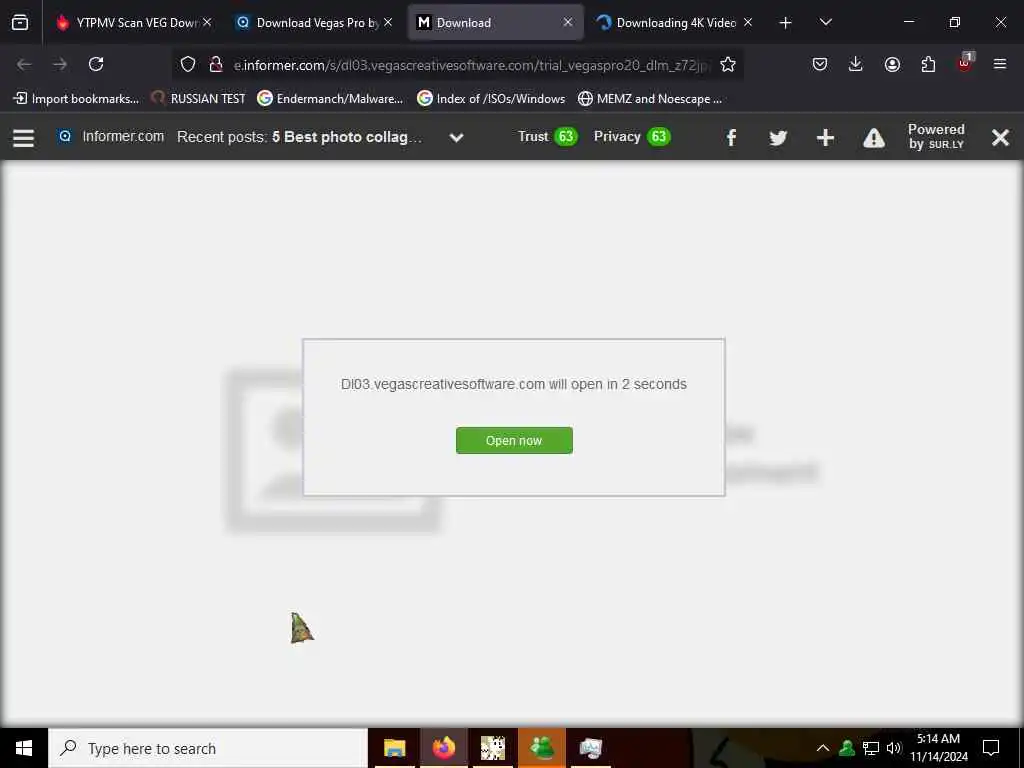1024x768 pixels.
Task: Open RUSSIAN TEST bookmark
Action: point(199,99)
